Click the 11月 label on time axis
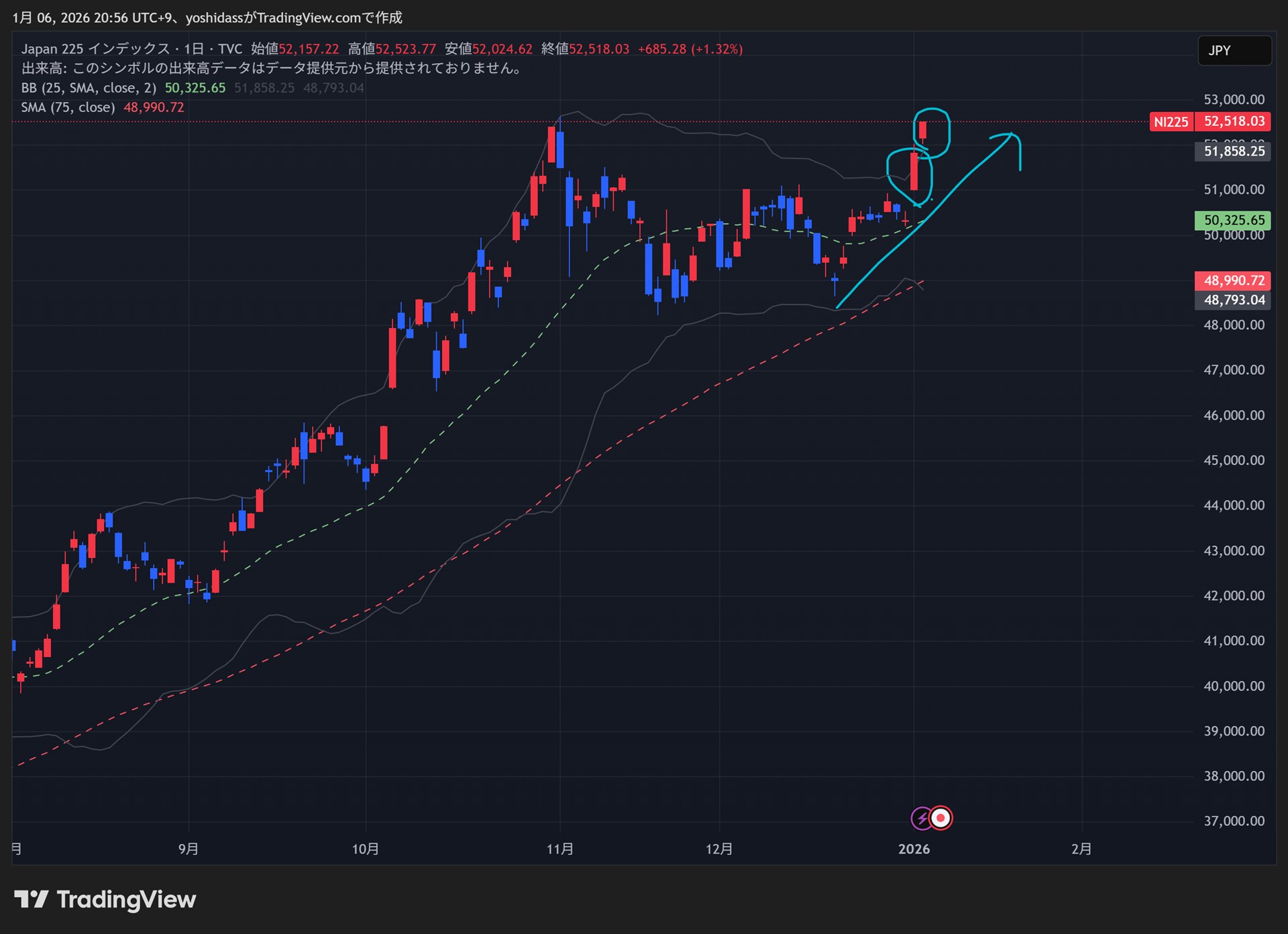 559,849
